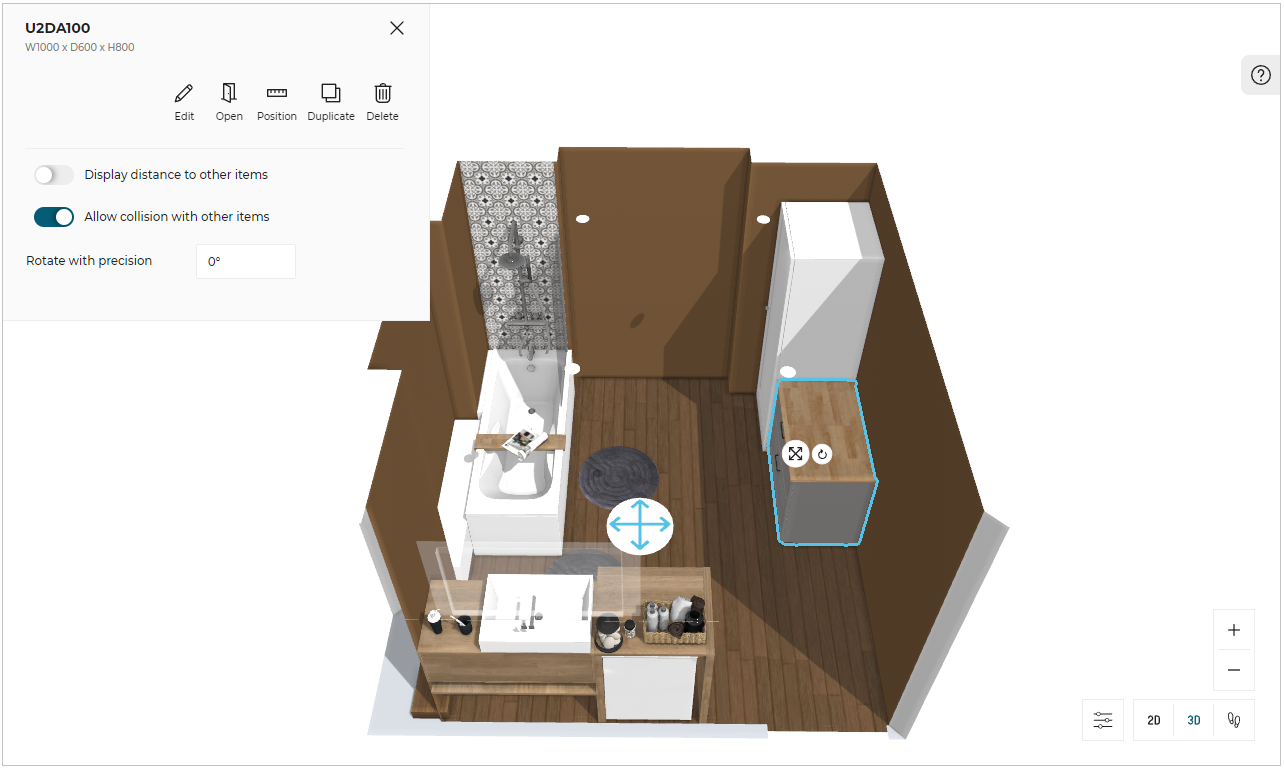Switch to first-person walk view
The height and width of the screenshot is (769, 1284).
[x=1234, y=720]
